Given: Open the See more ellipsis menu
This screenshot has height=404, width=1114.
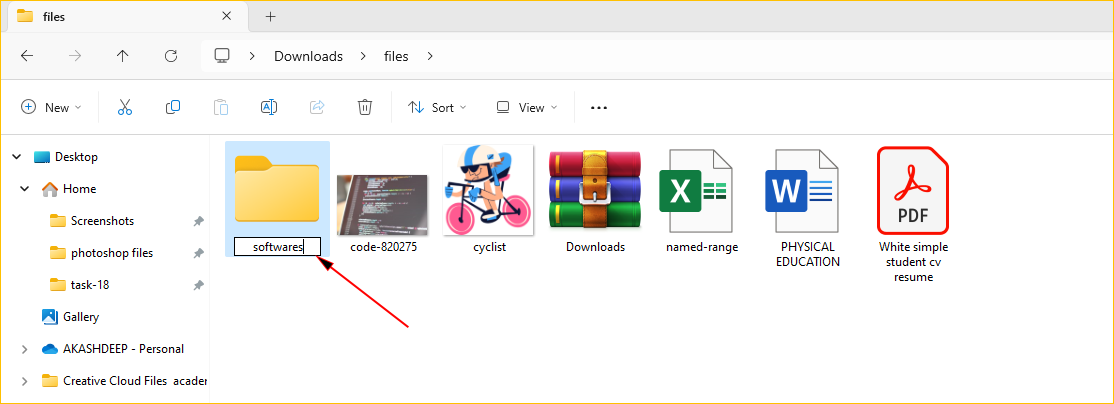Looking at the screenshot, I should coord(599,107).
